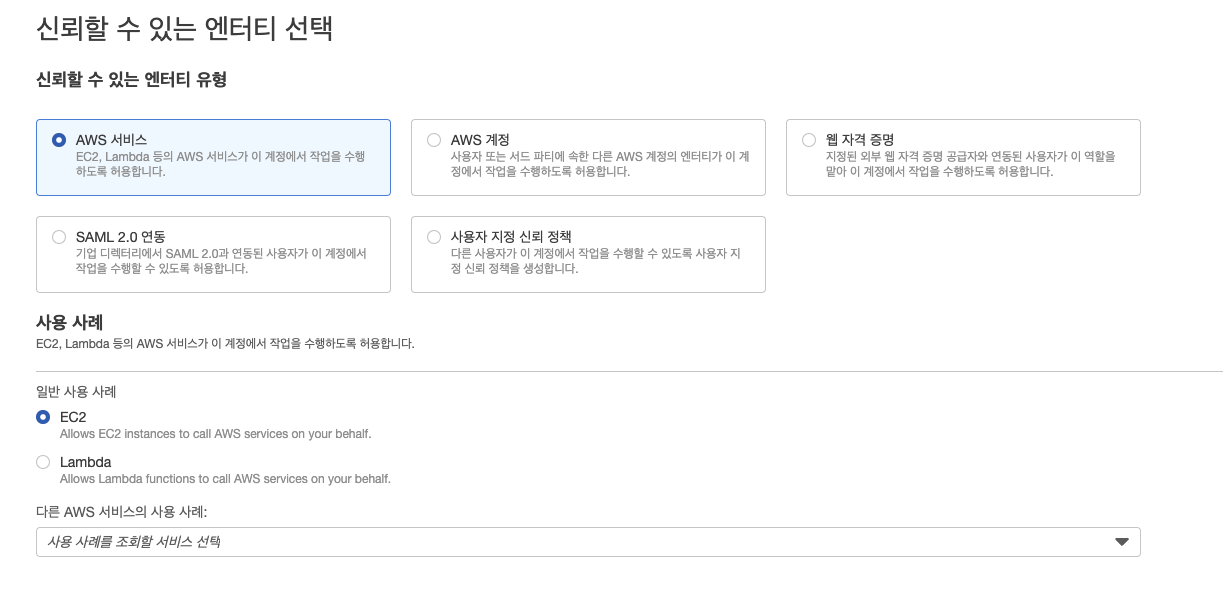Viewport: 1223px width, 612px height.
Task: Select the Lambda use case radio button
Action: (43, 462)
